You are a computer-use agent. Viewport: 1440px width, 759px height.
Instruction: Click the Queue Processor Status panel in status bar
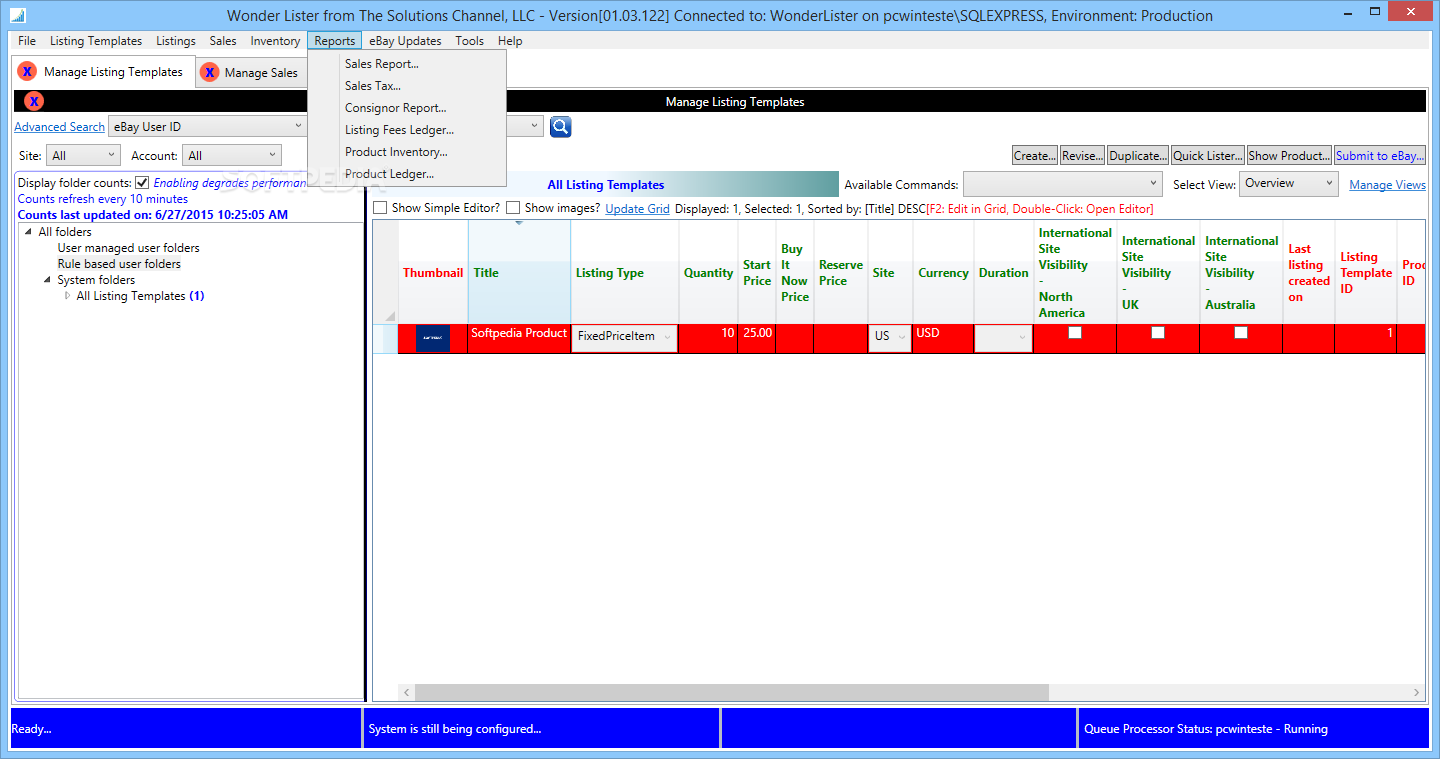[x=1254, y=728]
